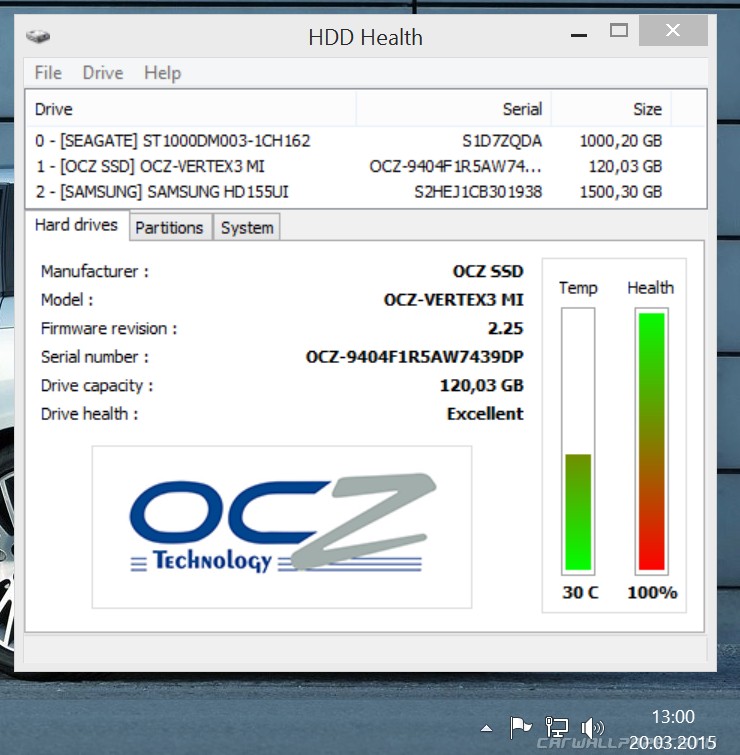Image resolution: width=740 pixels, height=755 pixels.
Task: Click the 120,03 GB size cell in list
Action: click(625, 166)
